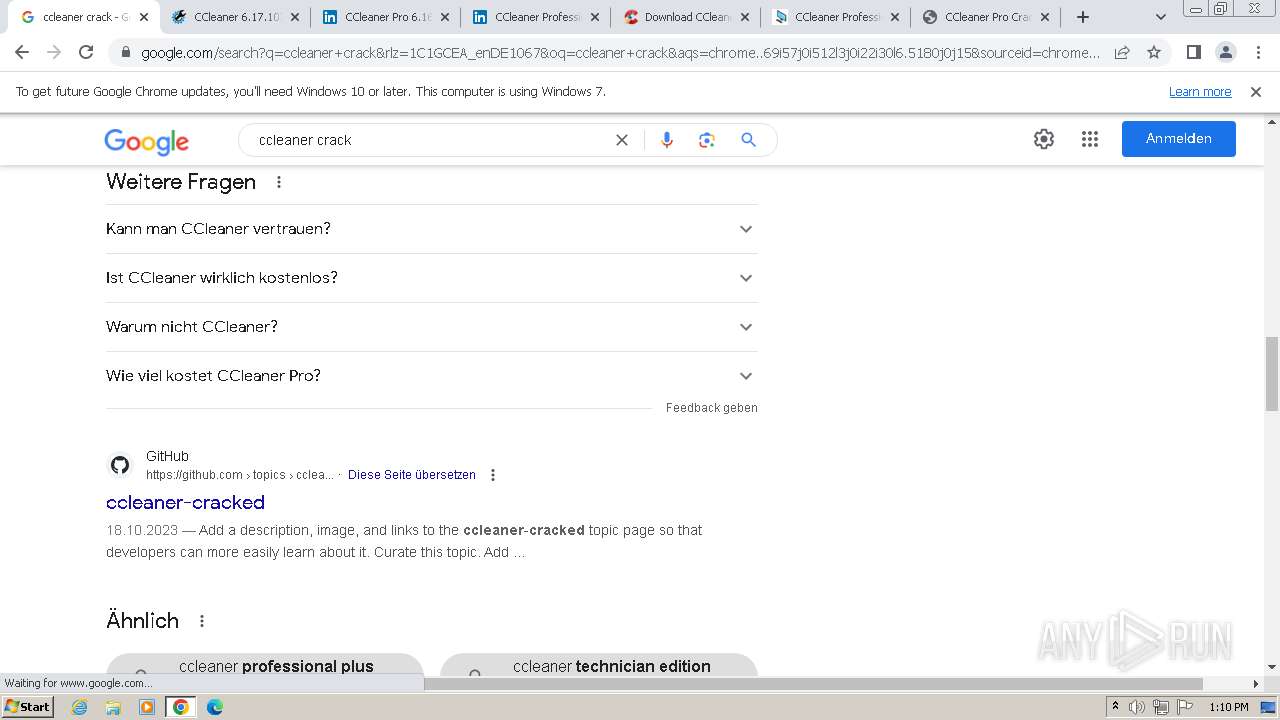Screen dimensions: 1280x720
Task: Expand 'Kann man CCleaner vertrauen?' question
Action: 432,229
